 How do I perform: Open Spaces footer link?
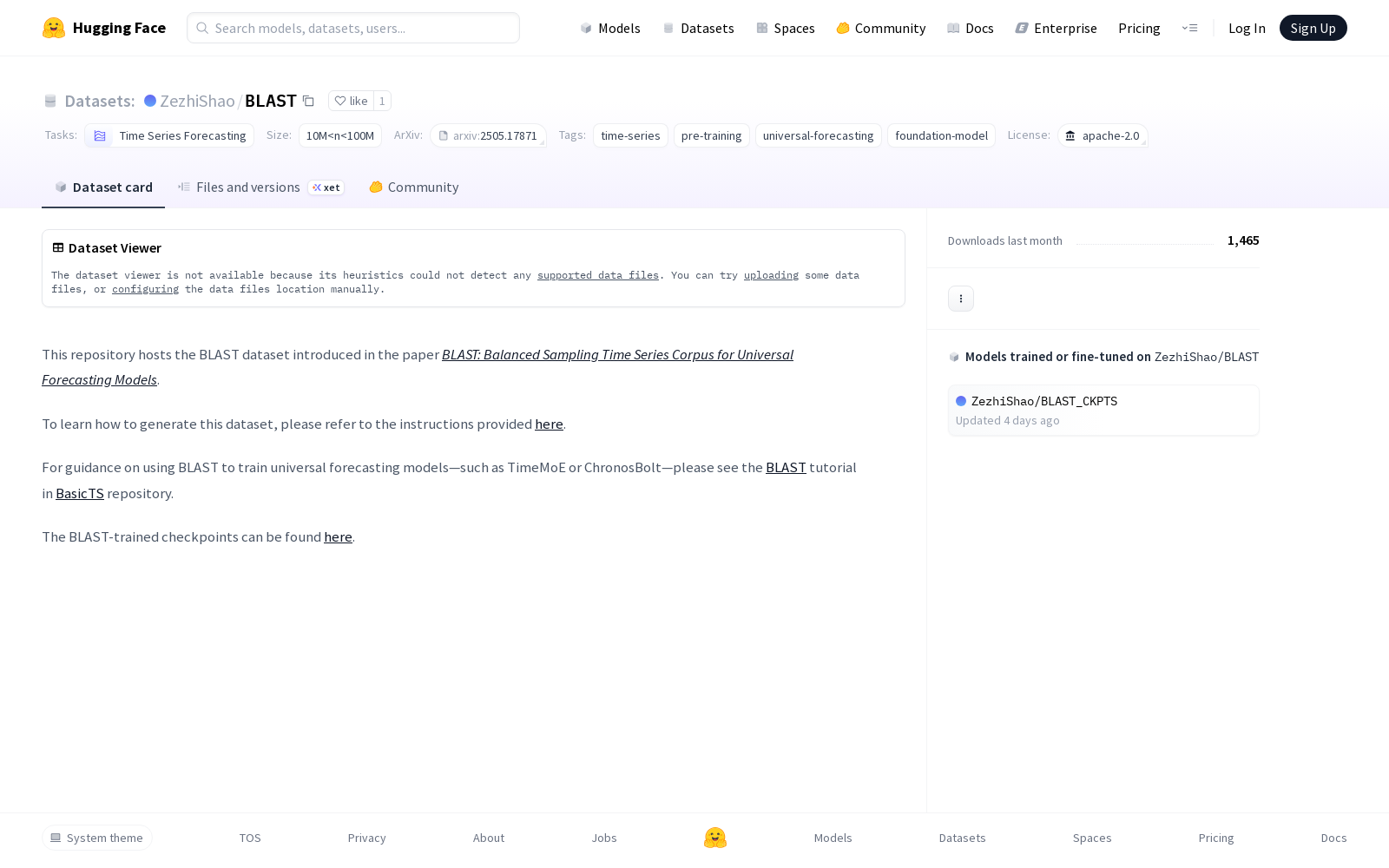point(1092,838)
